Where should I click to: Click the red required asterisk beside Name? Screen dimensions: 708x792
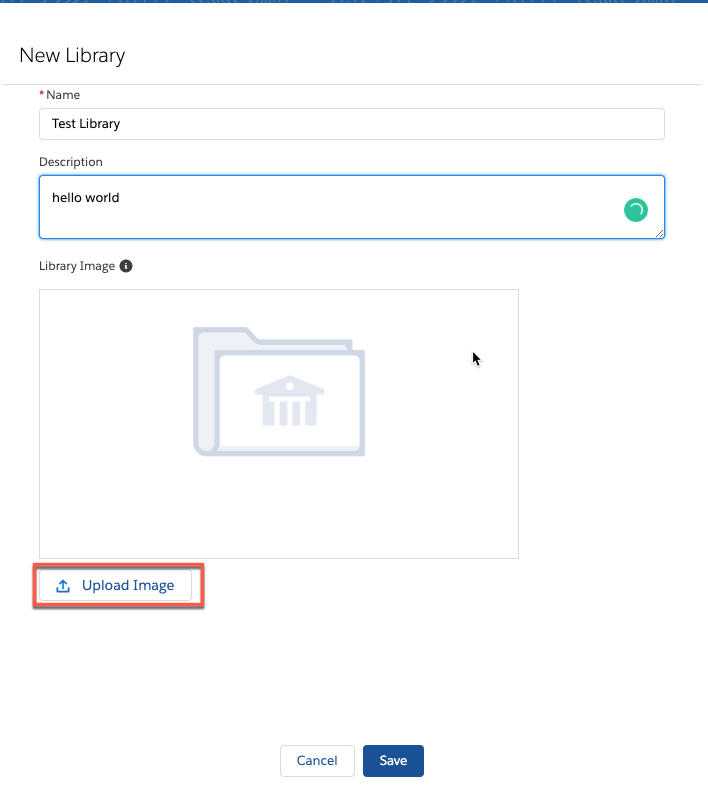(x=42, y=95)
